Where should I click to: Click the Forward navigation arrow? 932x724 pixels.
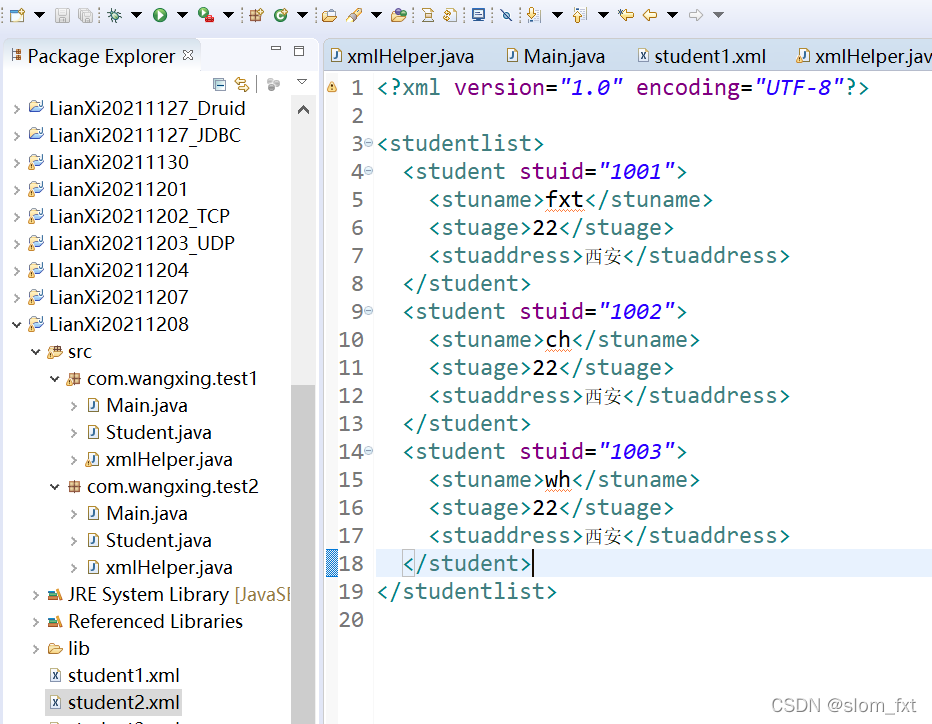click(696, 15)
